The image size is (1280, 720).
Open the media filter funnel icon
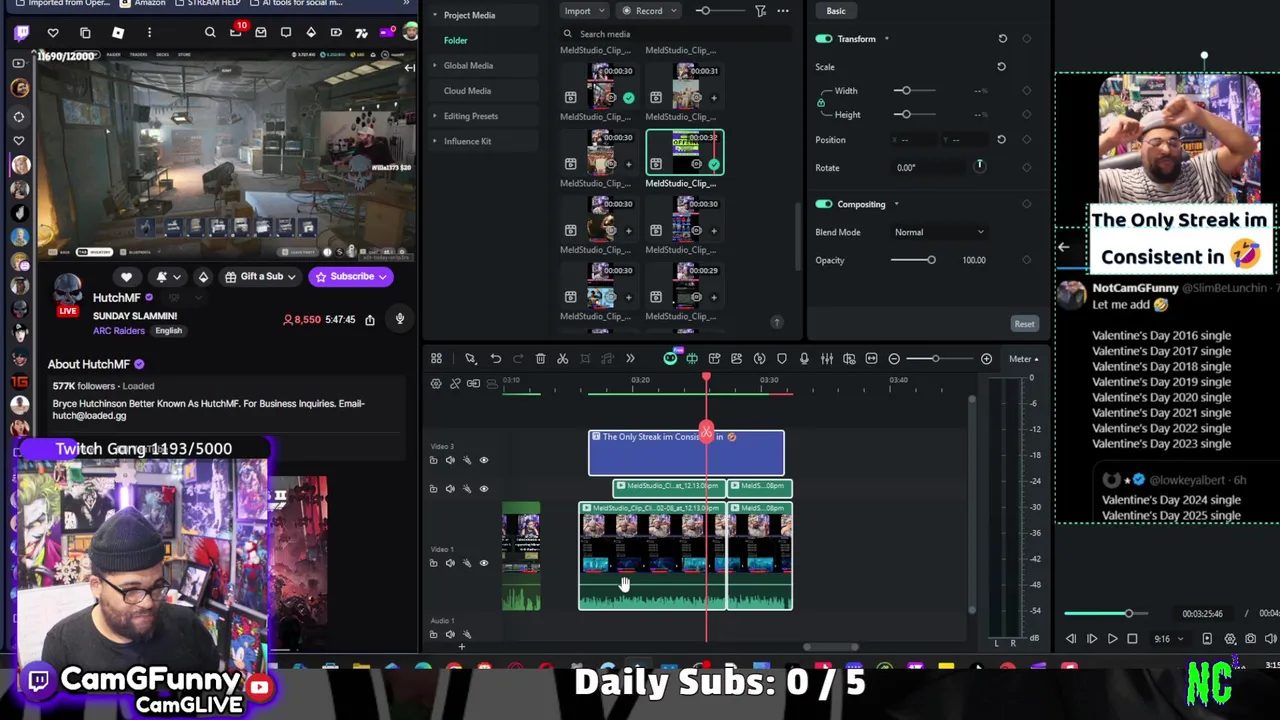[761, 11]
